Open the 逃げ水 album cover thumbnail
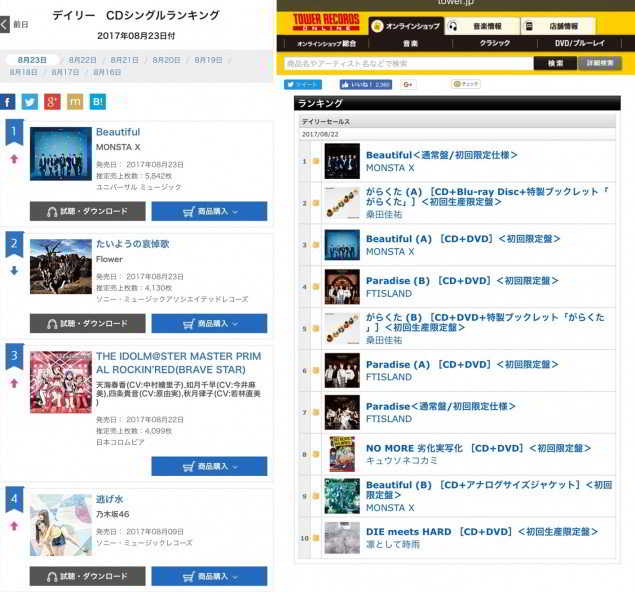 coord(61,525)
